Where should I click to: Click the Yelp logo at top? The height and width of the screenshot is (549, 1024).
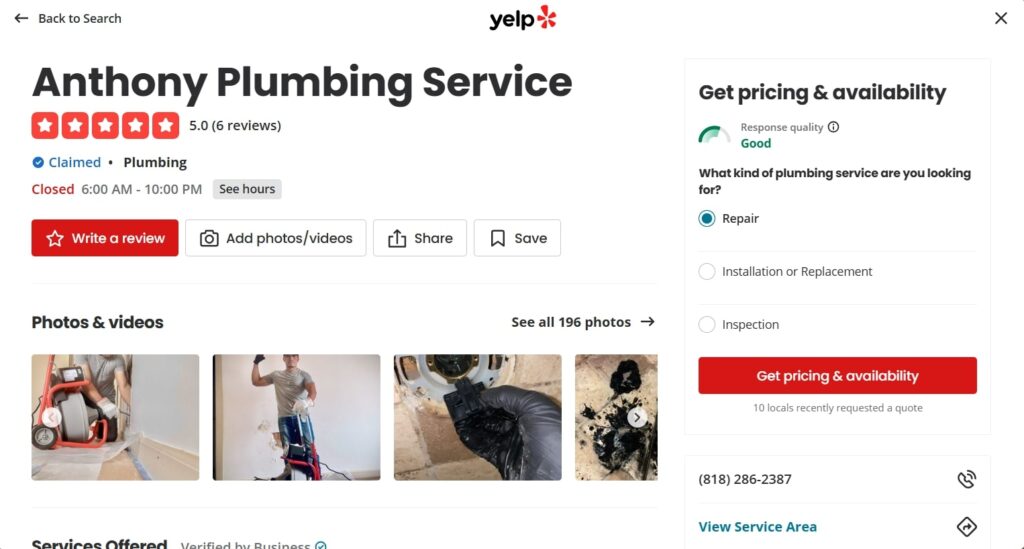[523, 18]
